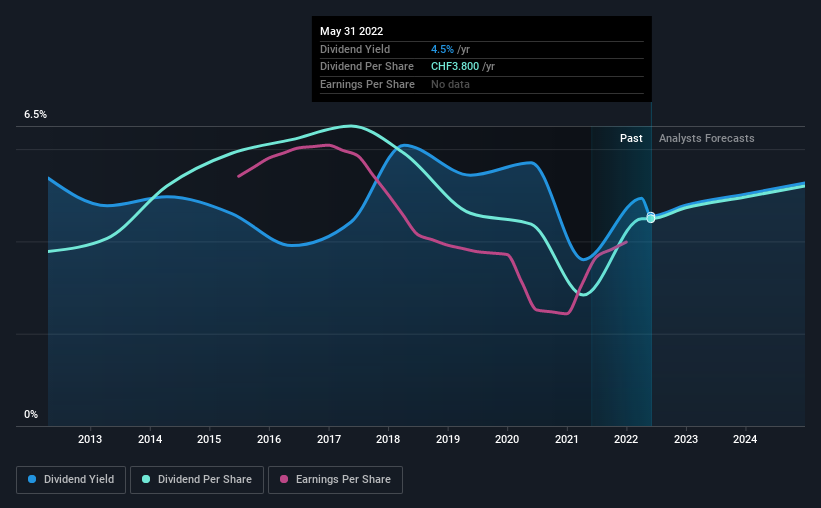Screen dimensions: 821x508
Task: Toggle the Earnings Per Share legend button
Action: tap(335, 480)
